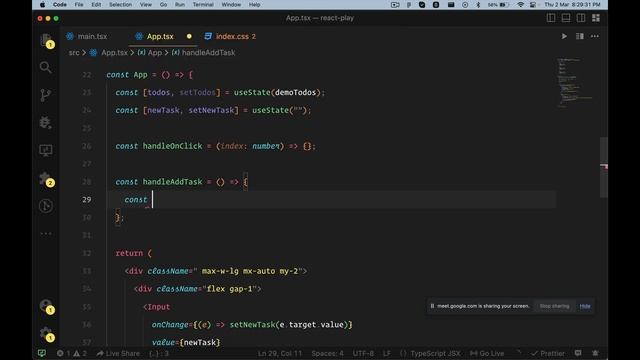Open the View menu
640x360 pixels.
click(146, 5)
